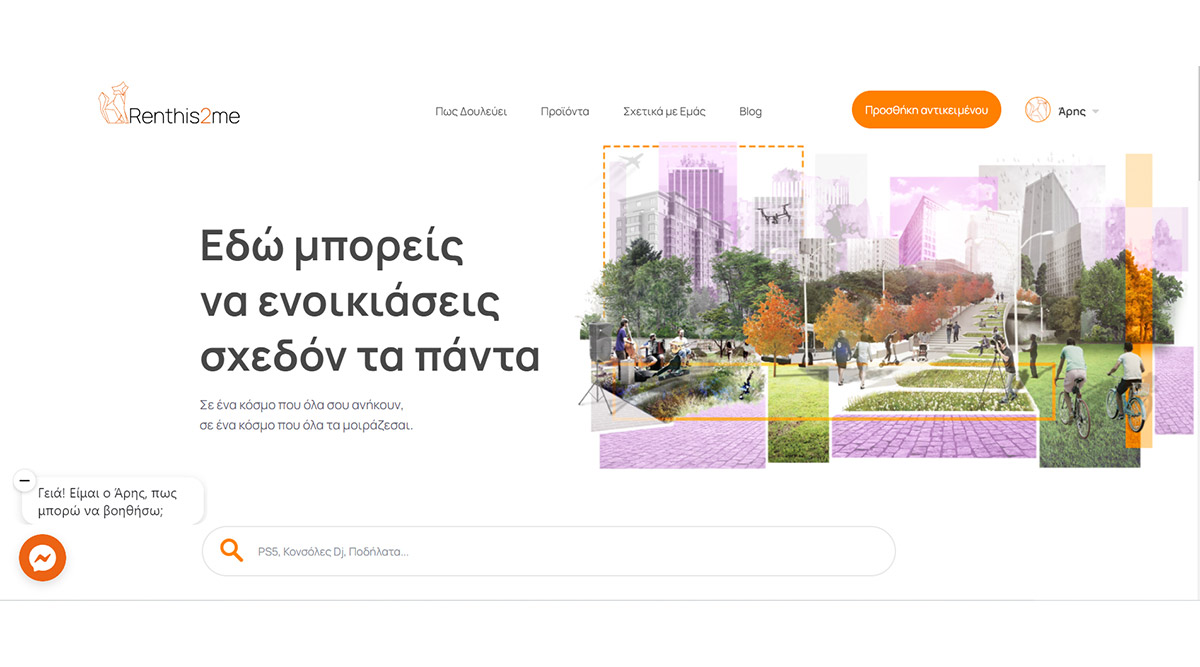Click the airplane in the hero illustration
1200x667 pixels.
click(630, 161)
